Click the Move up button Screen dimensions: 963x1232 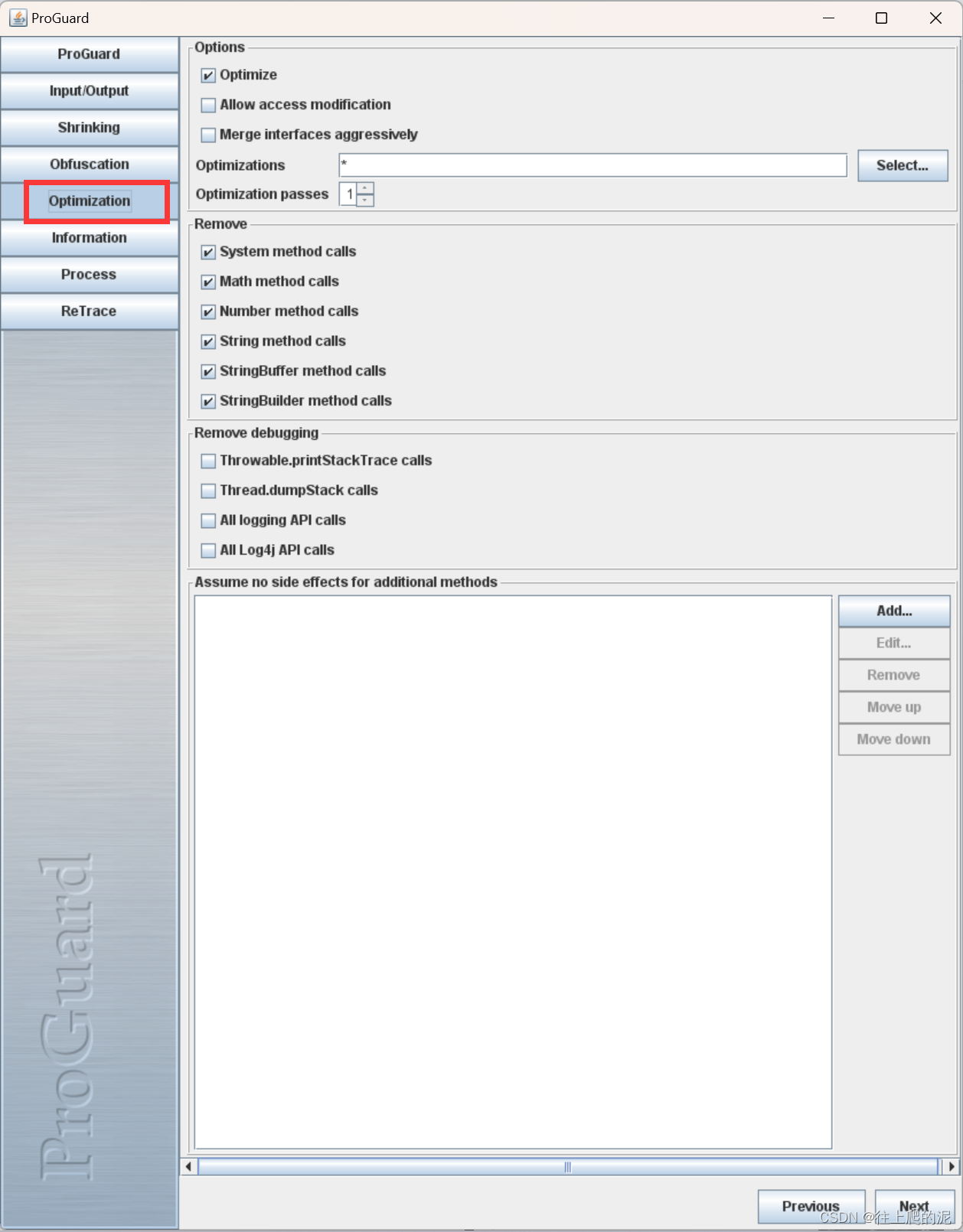point(894,707)
